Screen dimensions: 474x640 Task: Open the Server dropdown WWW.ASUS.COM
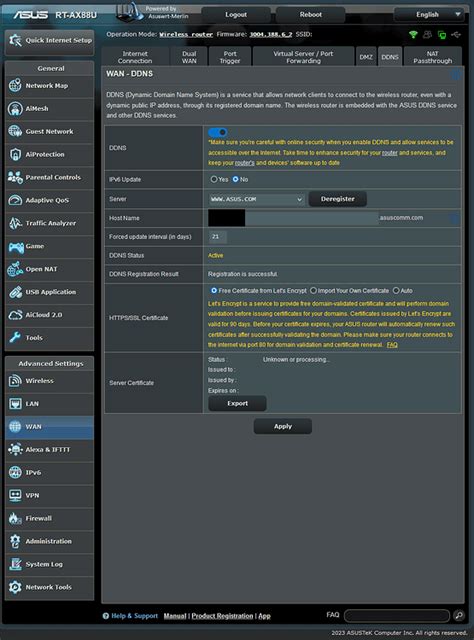click(x=256, y=199)
